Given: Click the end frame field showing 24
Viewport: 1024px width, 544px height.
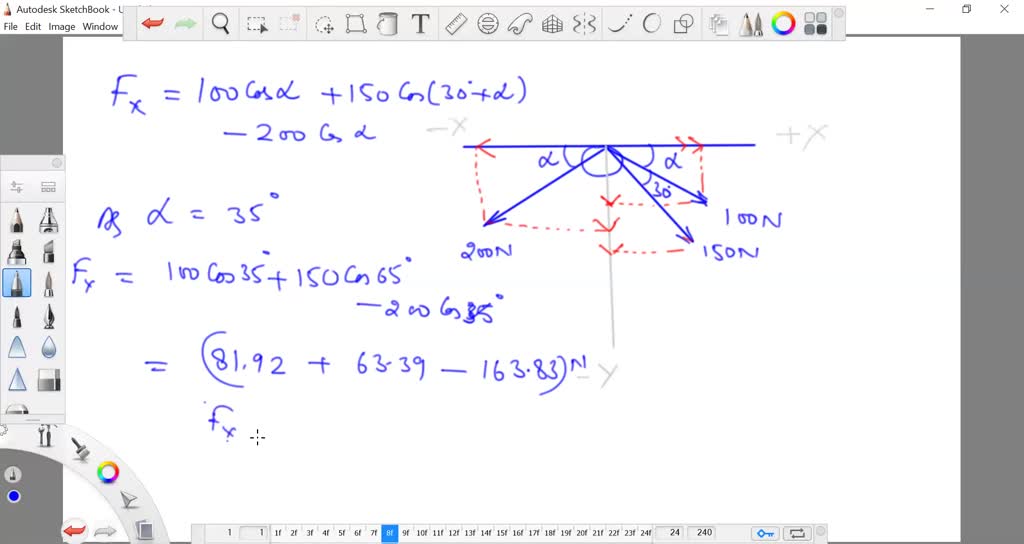Looking at the screenshot, I should coord(671,533).
